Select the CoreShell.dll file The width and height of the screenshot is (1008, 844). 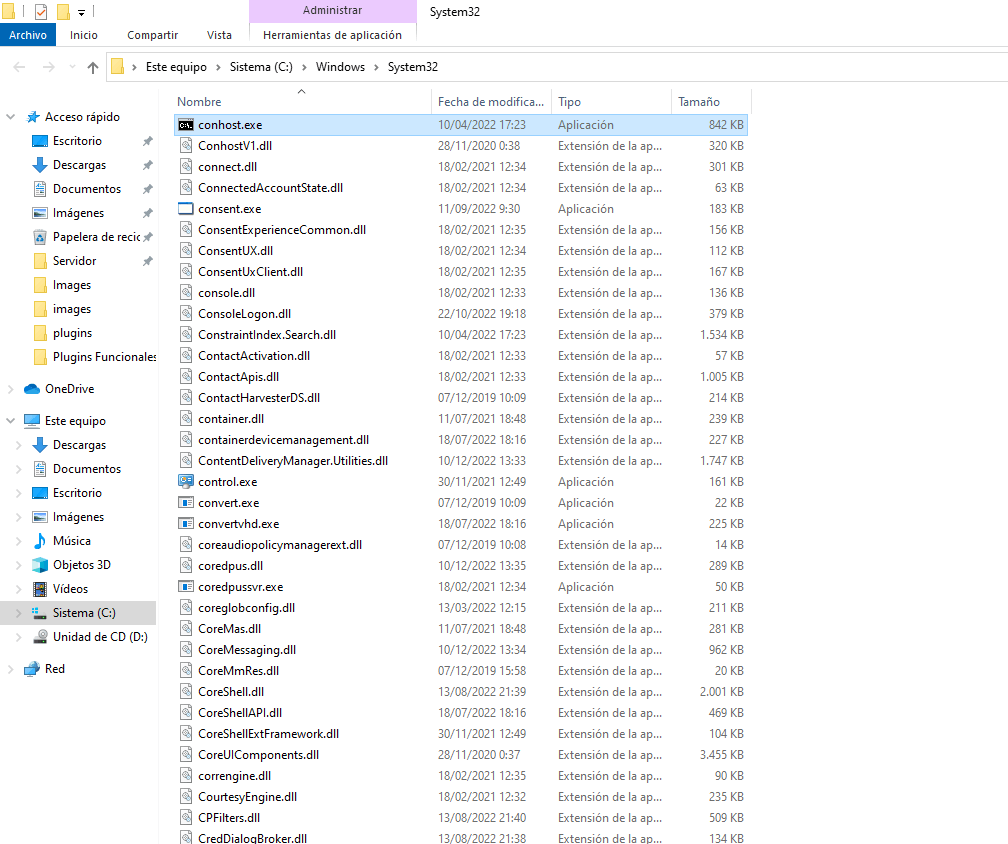460,692
